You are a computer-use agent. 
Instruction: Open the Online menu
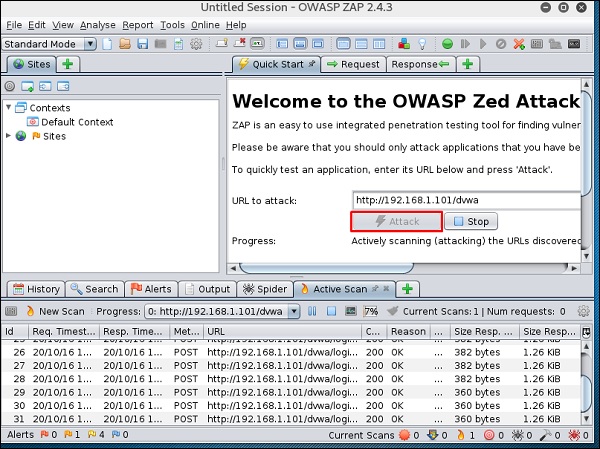click(x=205, y=25)
